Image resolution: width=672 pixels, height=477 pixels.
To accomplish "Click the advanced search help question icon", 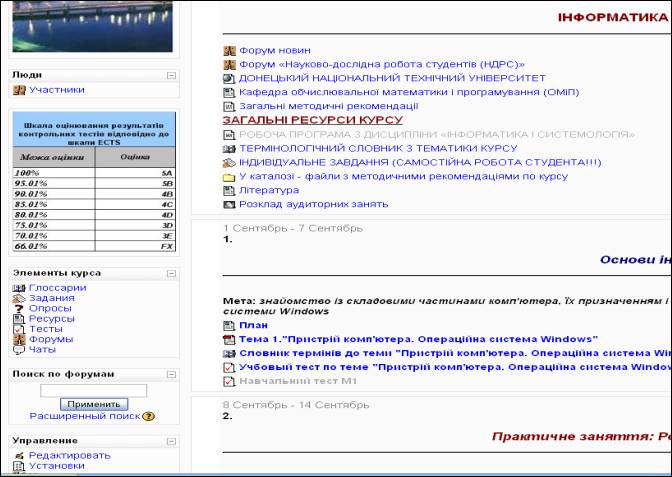I will pyautogui.click(x=148, y=416).
